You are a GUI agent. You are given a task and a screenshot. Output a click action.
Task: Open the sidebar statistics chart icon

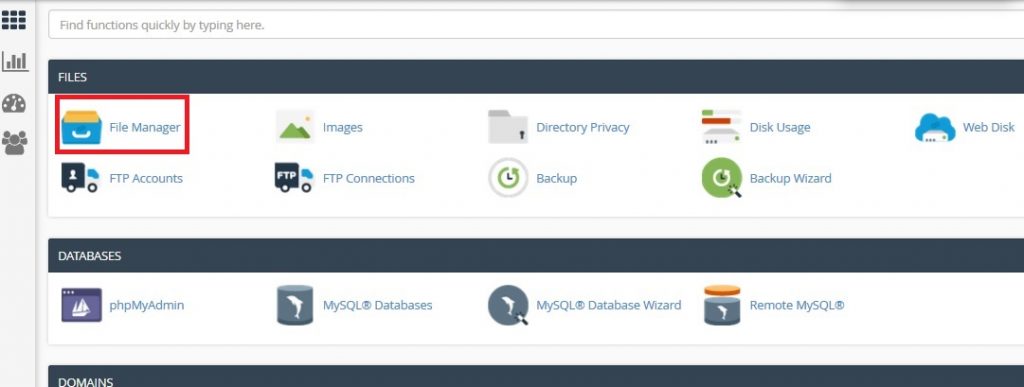[15, 61]
